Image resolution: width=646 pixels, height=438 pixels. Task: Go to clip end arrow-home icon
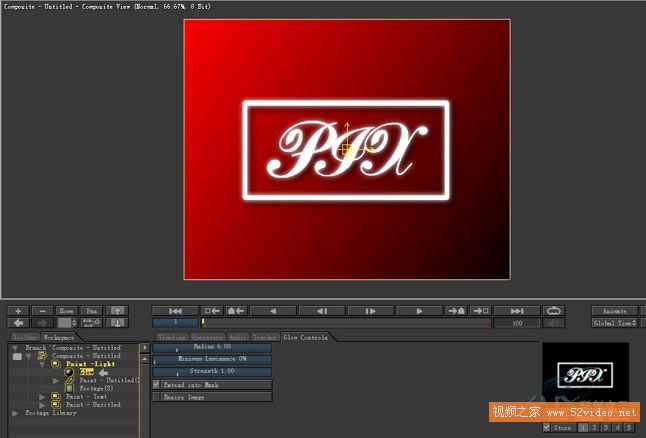coord(456,311)
